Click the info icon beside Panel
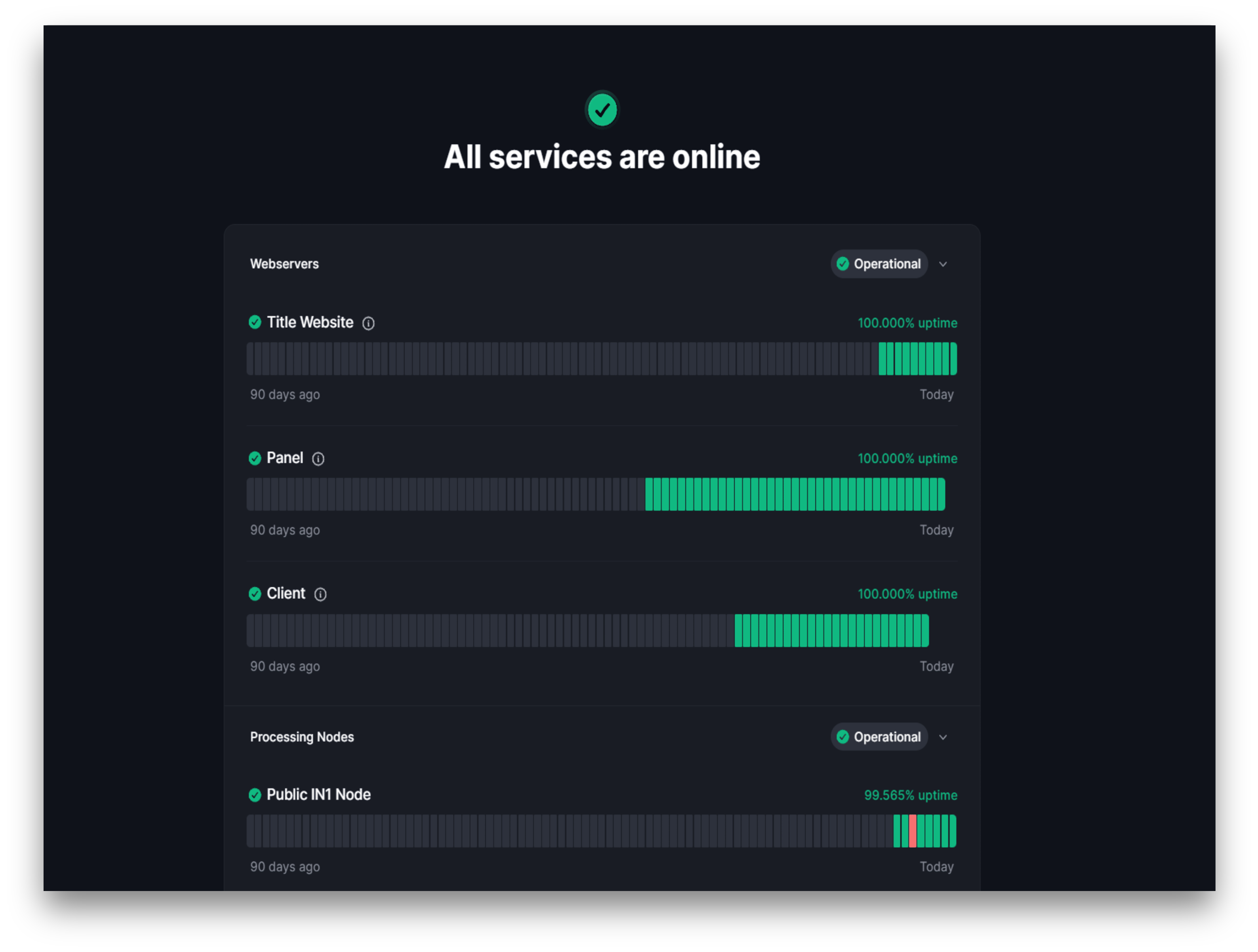This screenshot has width=1258, height=952. coord(318,458)
